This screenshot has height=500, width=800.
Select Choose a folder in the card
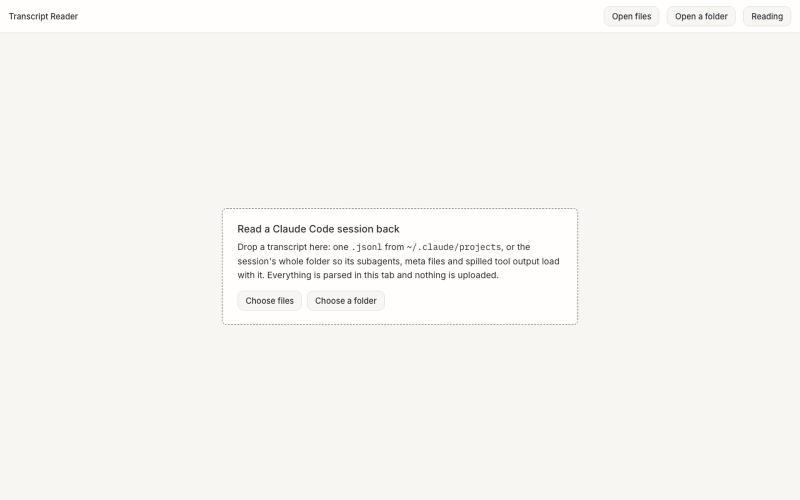tap(346, 301)
